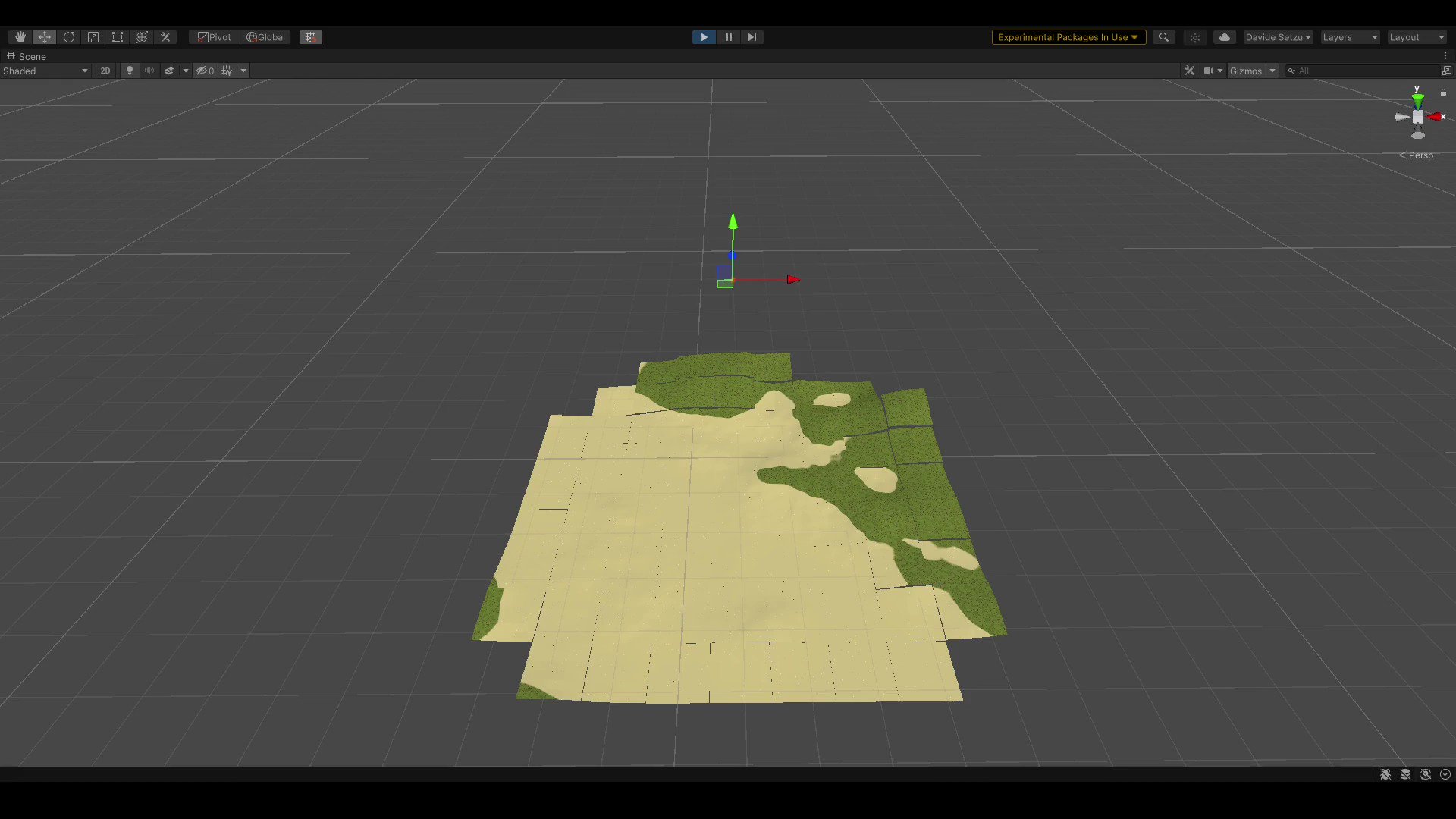This screenshot has width=1456, height=819.
Task: Toggle the 2D view mode
Action: [105, 71]
